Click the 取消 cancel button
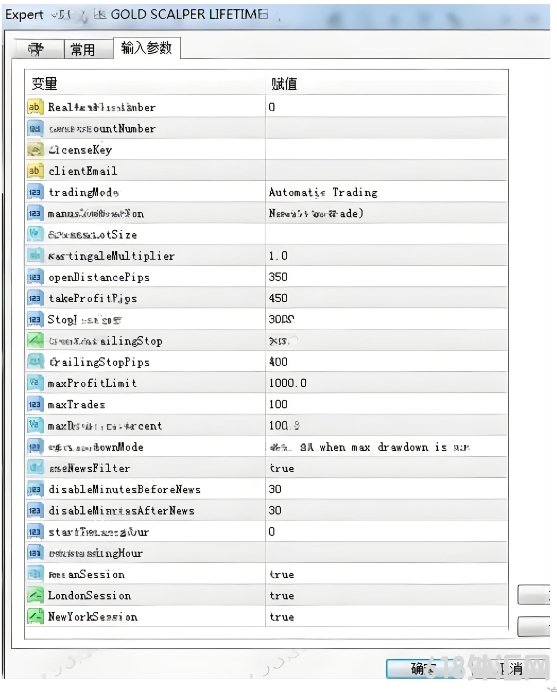The image size is (557, 692). point(512,669)
